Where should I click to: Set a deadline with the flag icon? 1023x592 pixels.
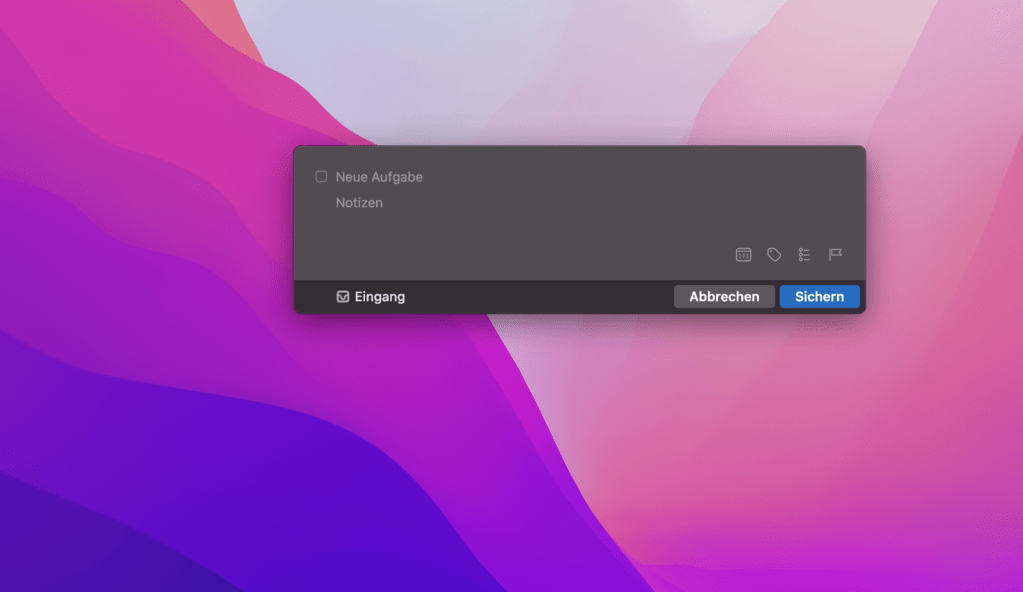coord(835,255)
